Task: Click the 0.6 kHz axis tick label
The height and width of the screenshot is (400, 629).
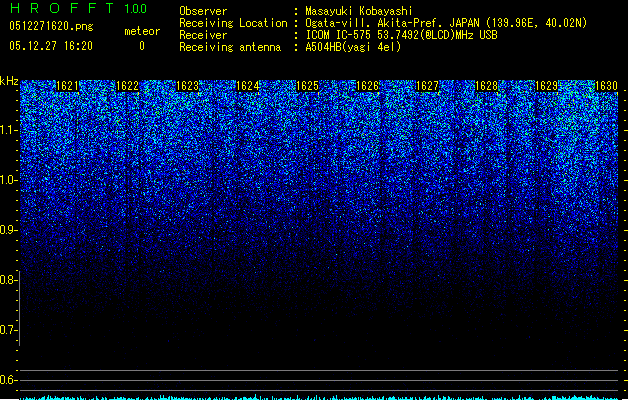Action: point(8,380)
